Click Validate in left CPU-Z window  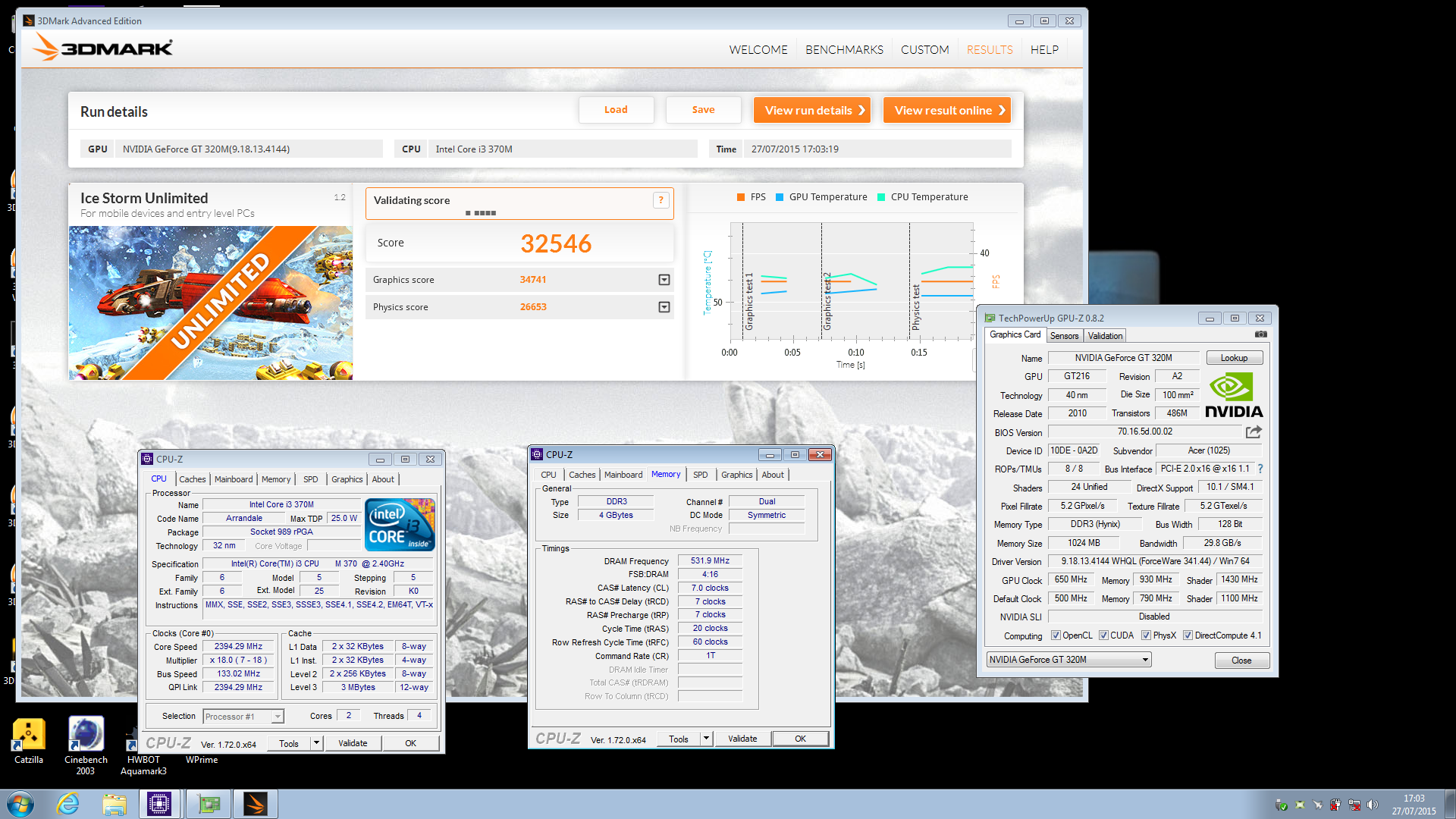click(353, 743)
